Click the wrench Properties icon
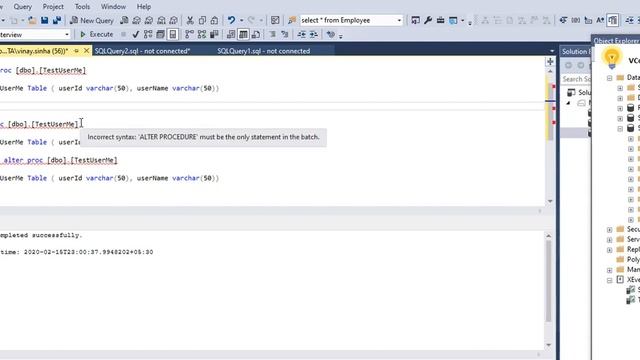Image resolution: width=640 pixels, height=360 pixels. coord(428,20)
